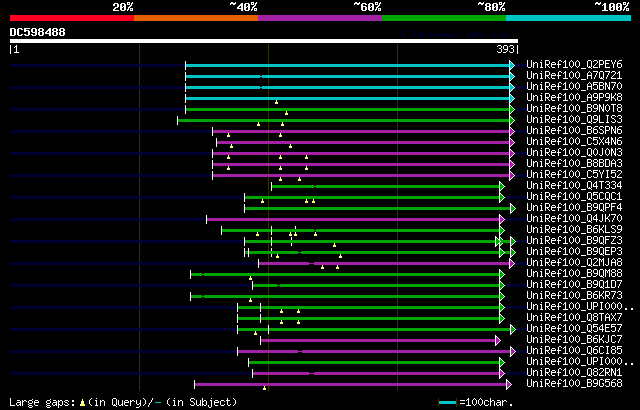Click the cyan arrowhead ending the Q2PEY6 alignment

[512, 65]
